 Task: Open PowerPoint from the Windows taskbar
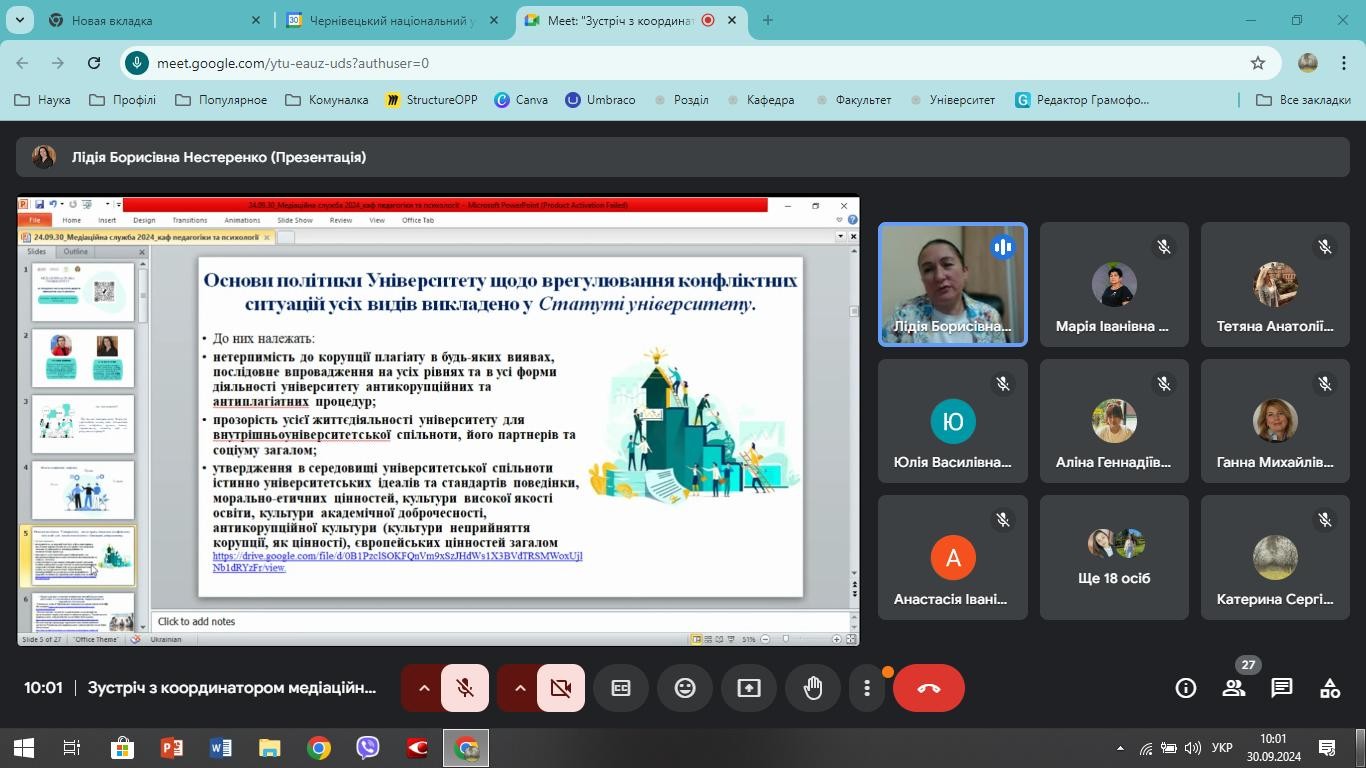(x=172, y=748)
